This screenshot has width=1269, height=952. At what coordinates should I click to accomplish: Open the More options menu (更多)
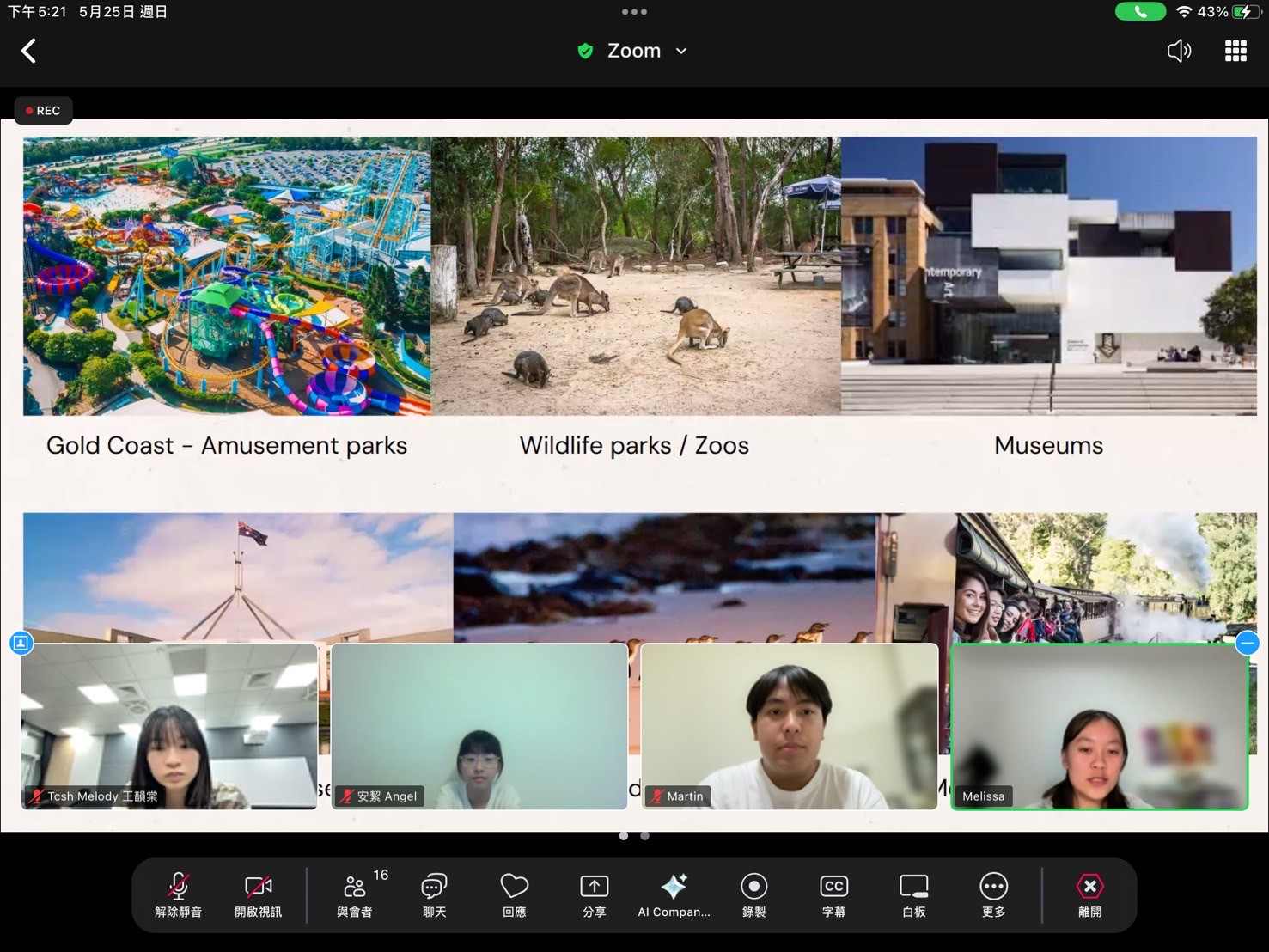(x=993, y=894)
